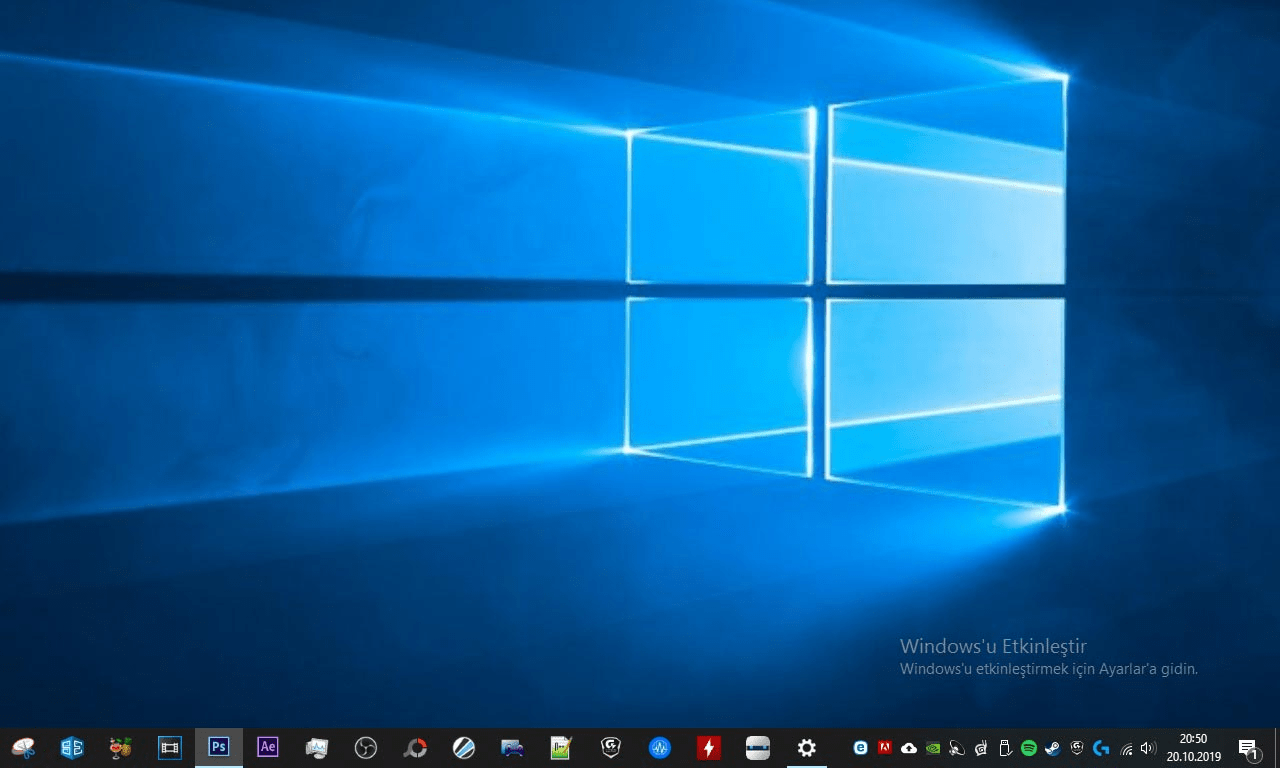Open Steam tray icon
This screenshot has width=1280, height=768.
pyautogui.click(x=1053, y=748)
